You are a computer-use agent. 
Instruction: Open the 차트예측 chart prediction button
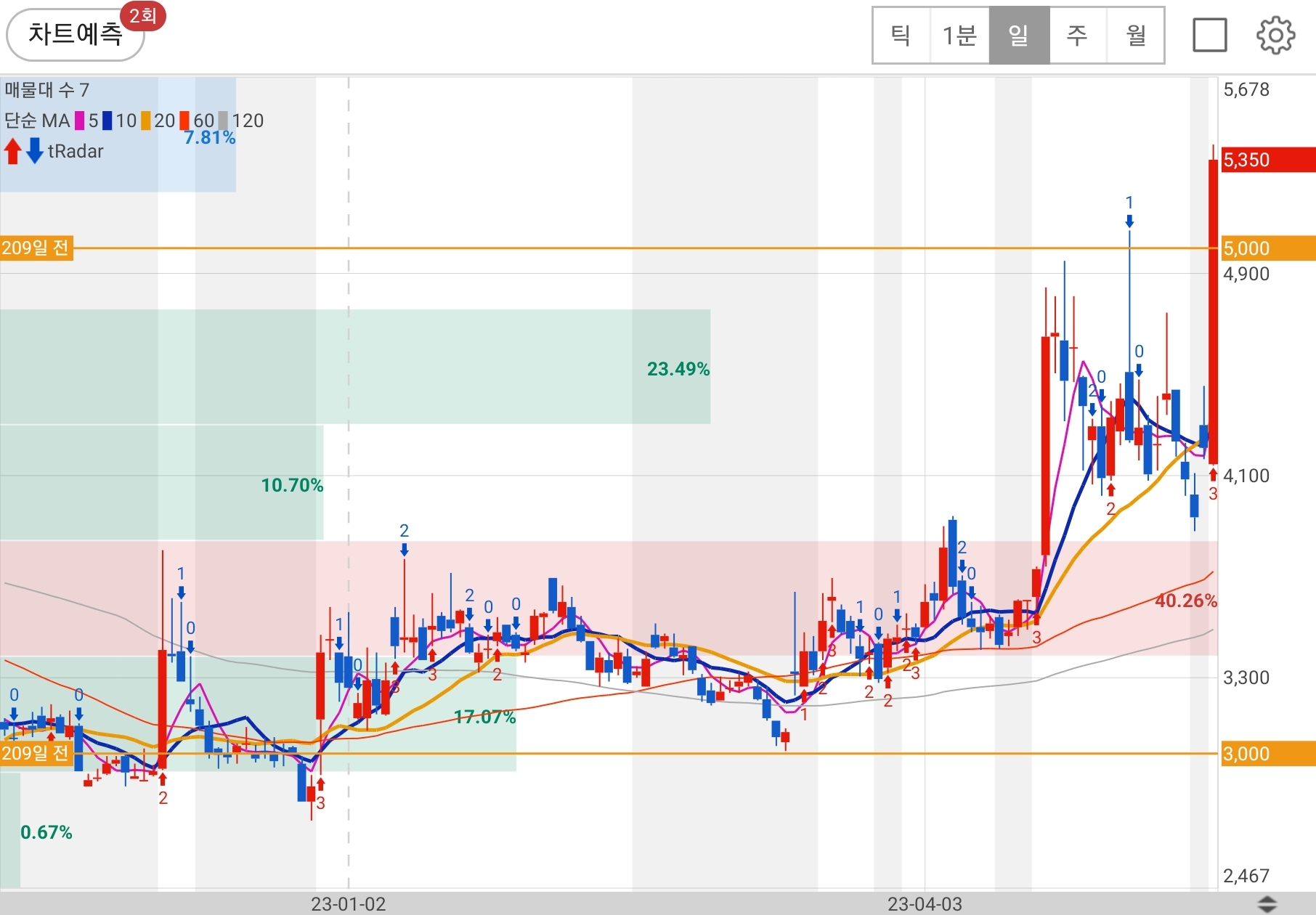pos(75,34)
